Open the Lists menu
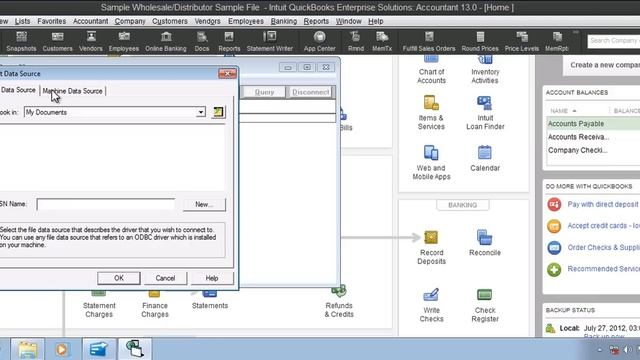Viewport: 640px width, 360px height. click(22, 21)
